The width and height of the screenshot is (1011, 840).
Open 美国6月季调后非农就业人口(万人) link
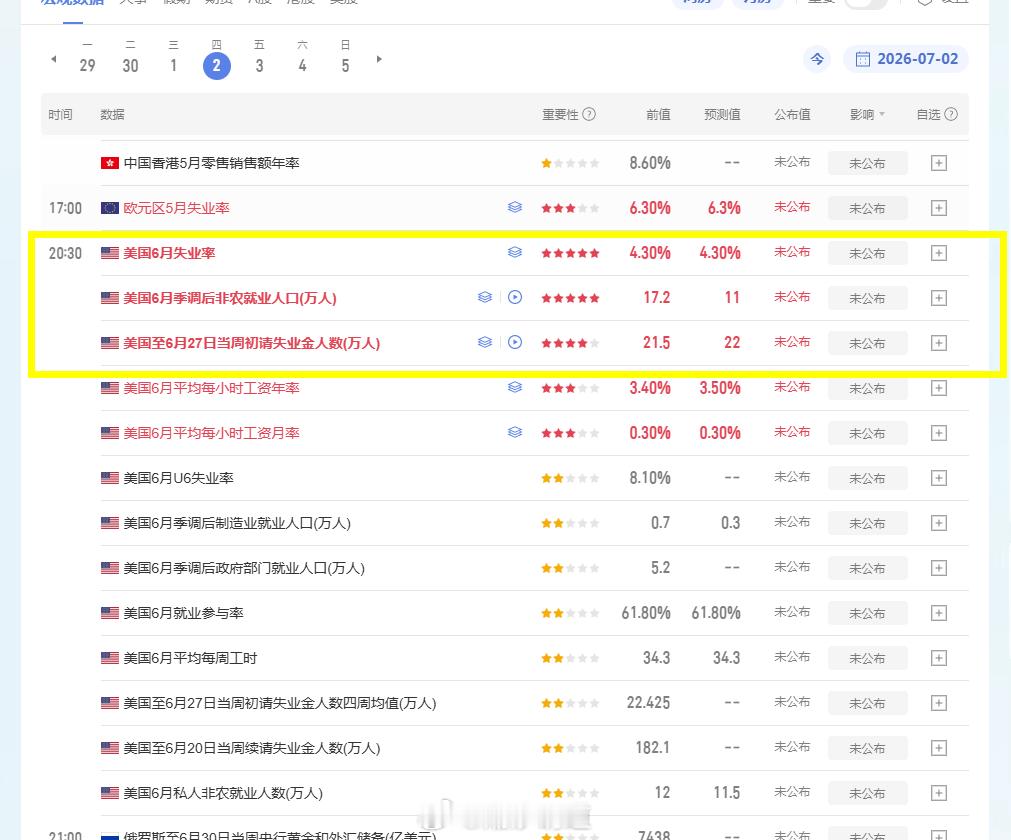click(x=230, y=298)
